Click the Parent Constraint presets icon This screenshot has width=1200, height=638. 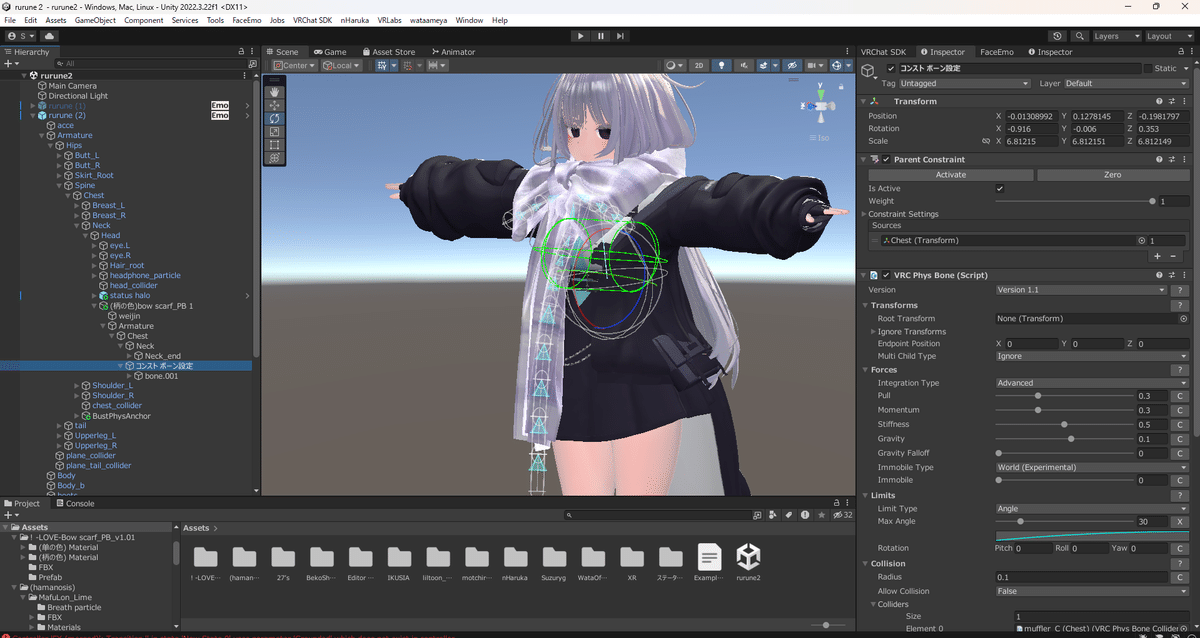pyautogui.click(x=1171, y=159)
